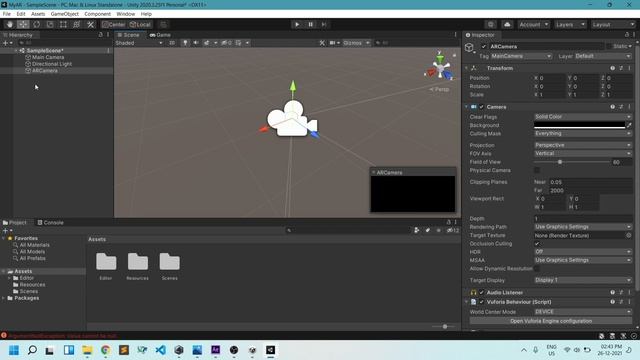Select the Hand tool in toolbar
Screen dimensions: 640x360
pos(9,24)
